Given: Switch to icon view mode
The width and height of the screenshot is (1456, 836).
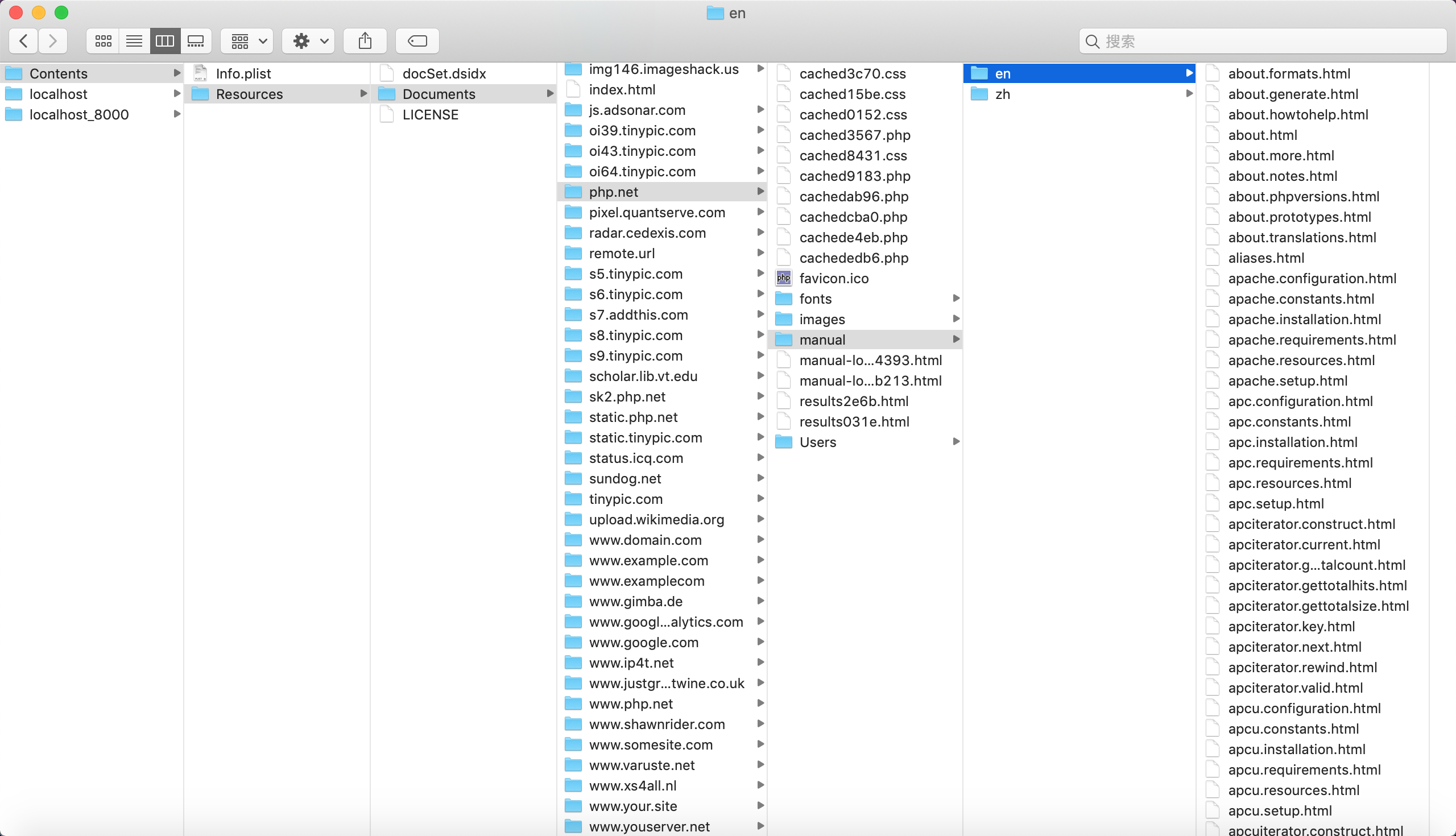Looking at the screenshot, I should tap(104, 41).
